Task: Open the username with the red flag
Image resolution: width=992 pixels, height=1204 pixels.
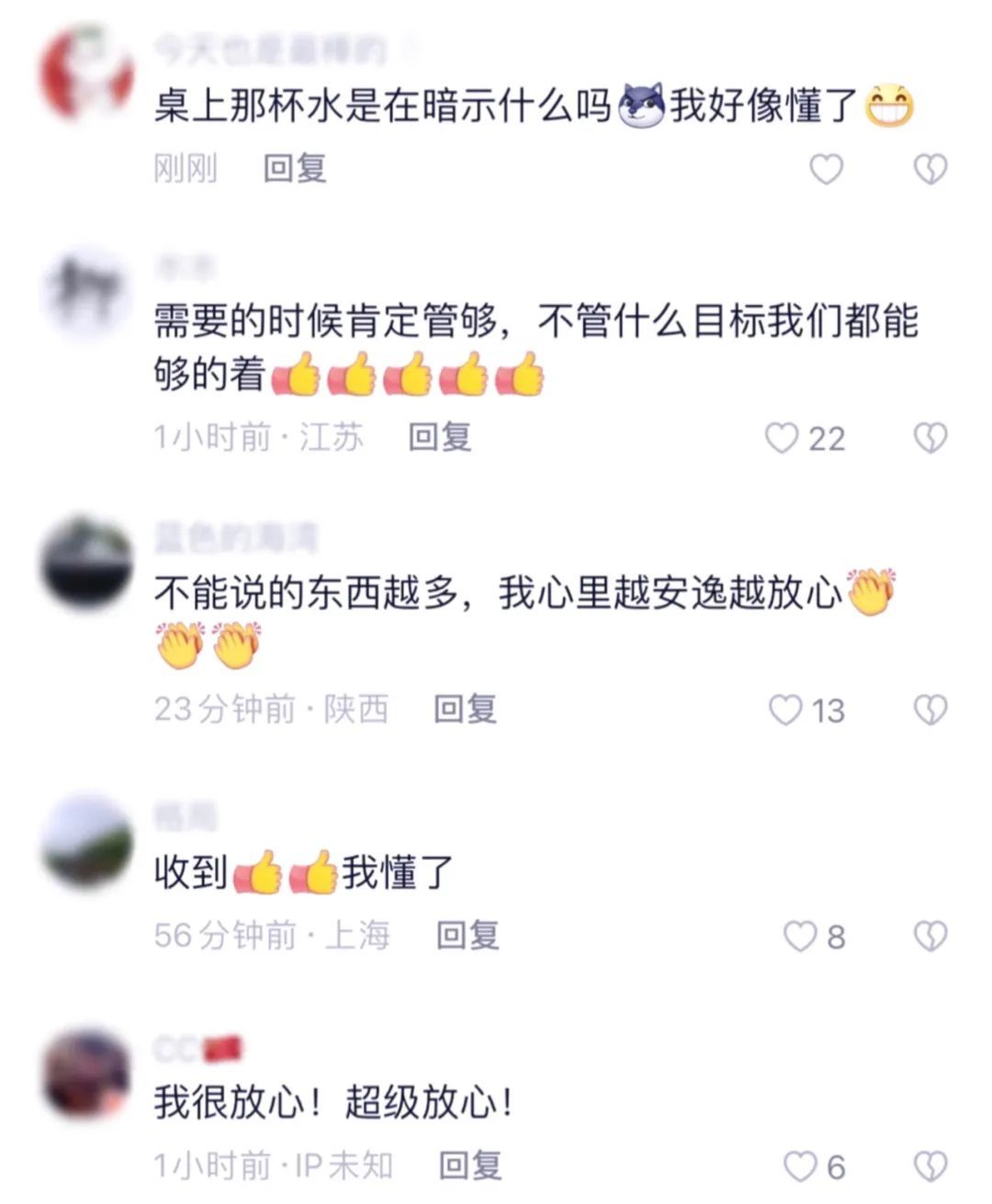Action: 197,1048
